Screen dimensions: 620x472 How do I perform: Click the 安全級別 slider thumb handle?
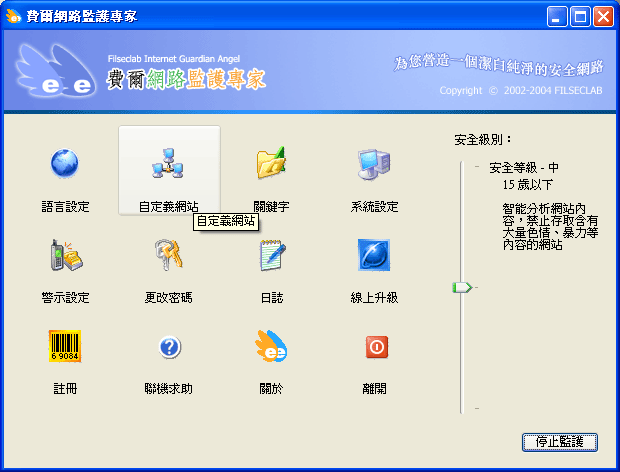tap(461, 287)
